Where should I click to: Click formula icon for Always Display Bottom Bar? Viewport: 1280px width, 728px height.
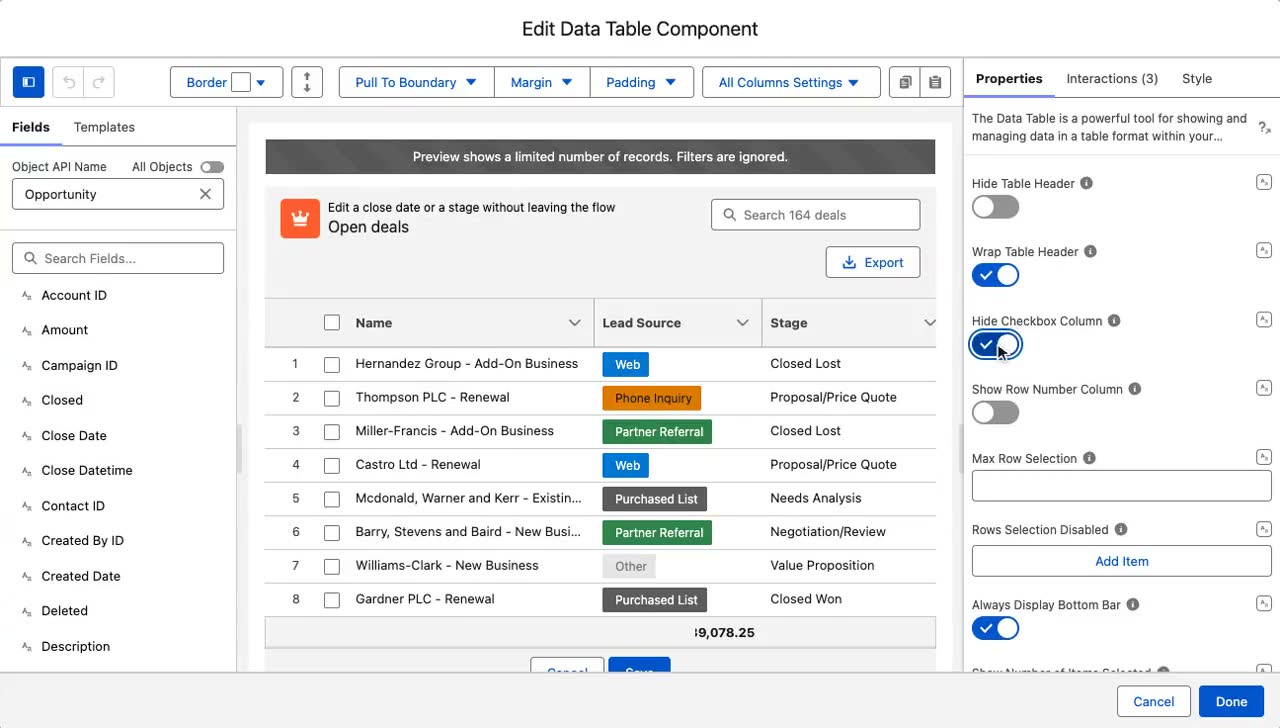click(1264, 603)
